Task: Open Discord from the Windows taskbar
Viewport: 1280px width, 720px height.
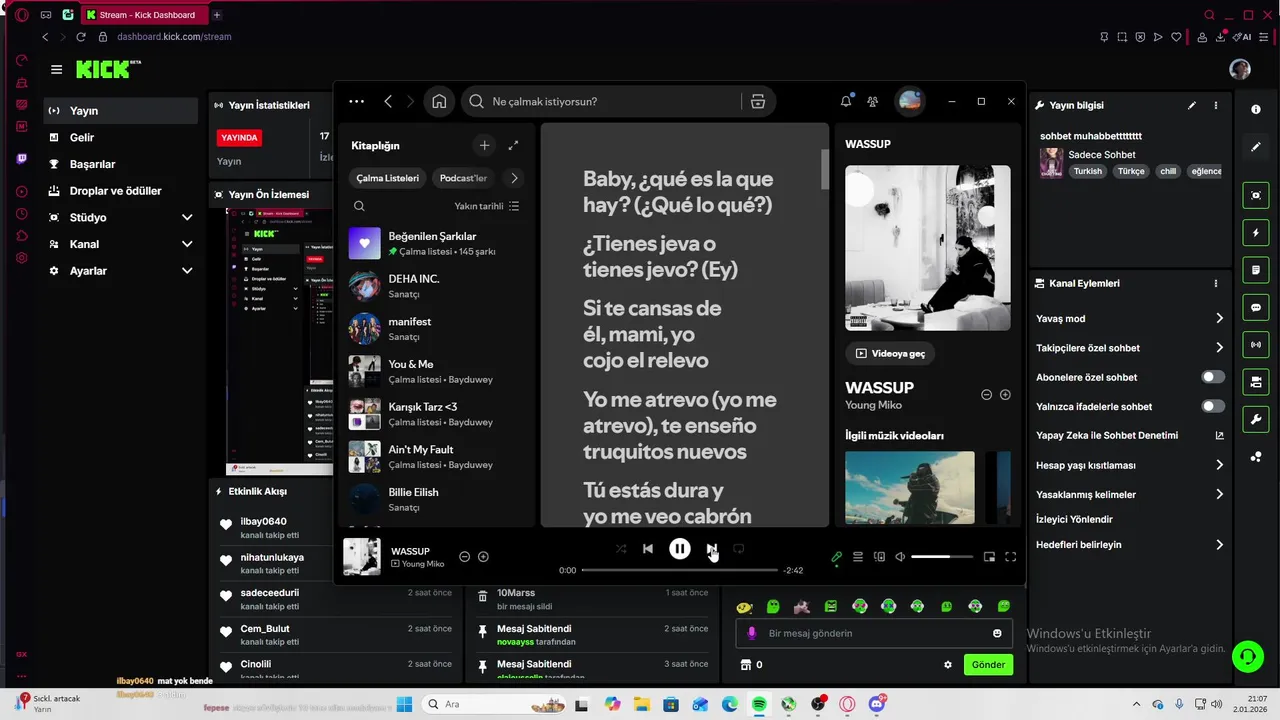Action: (877, 704)
